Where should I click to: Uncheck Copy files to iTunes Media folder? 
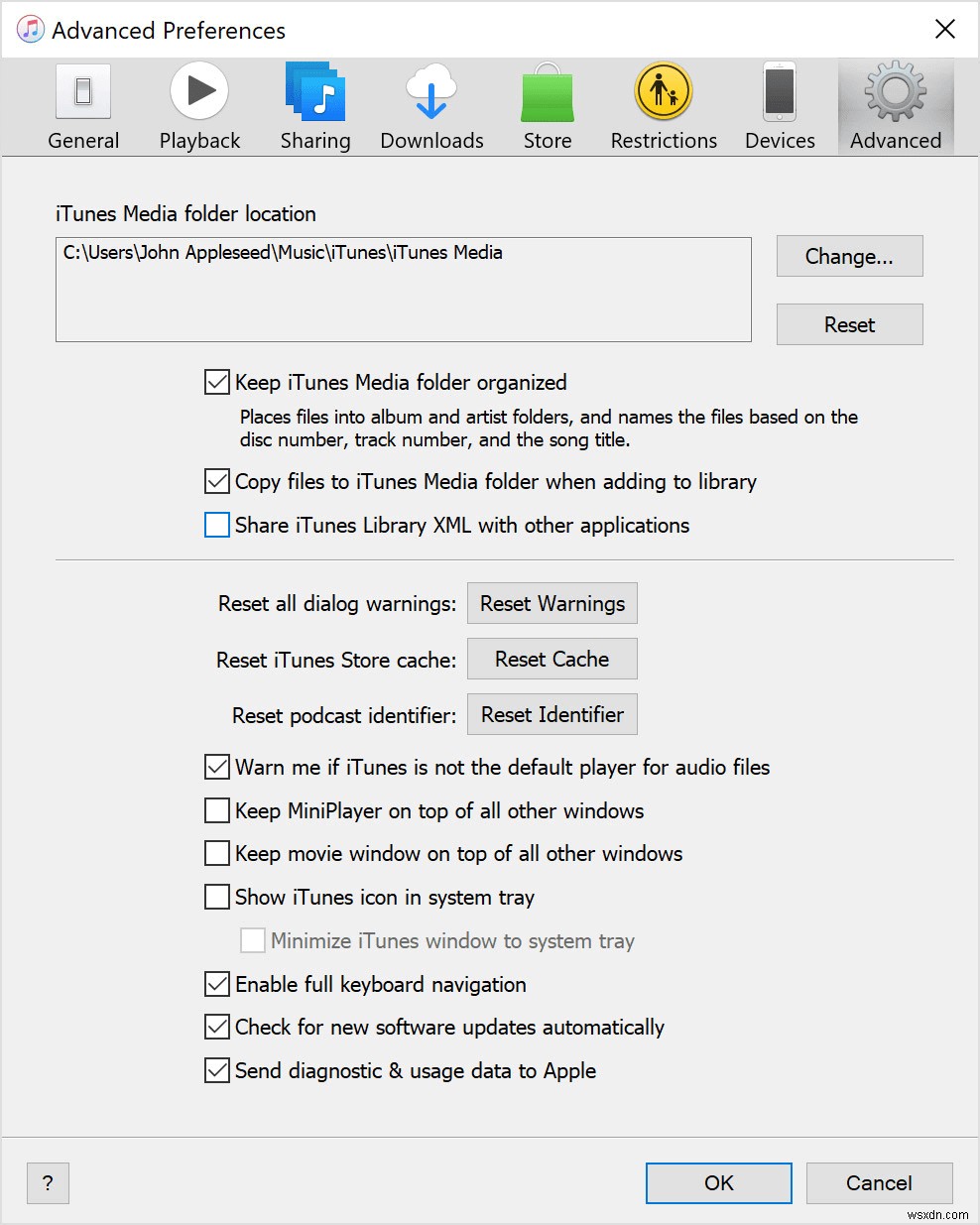coord(216,481)
